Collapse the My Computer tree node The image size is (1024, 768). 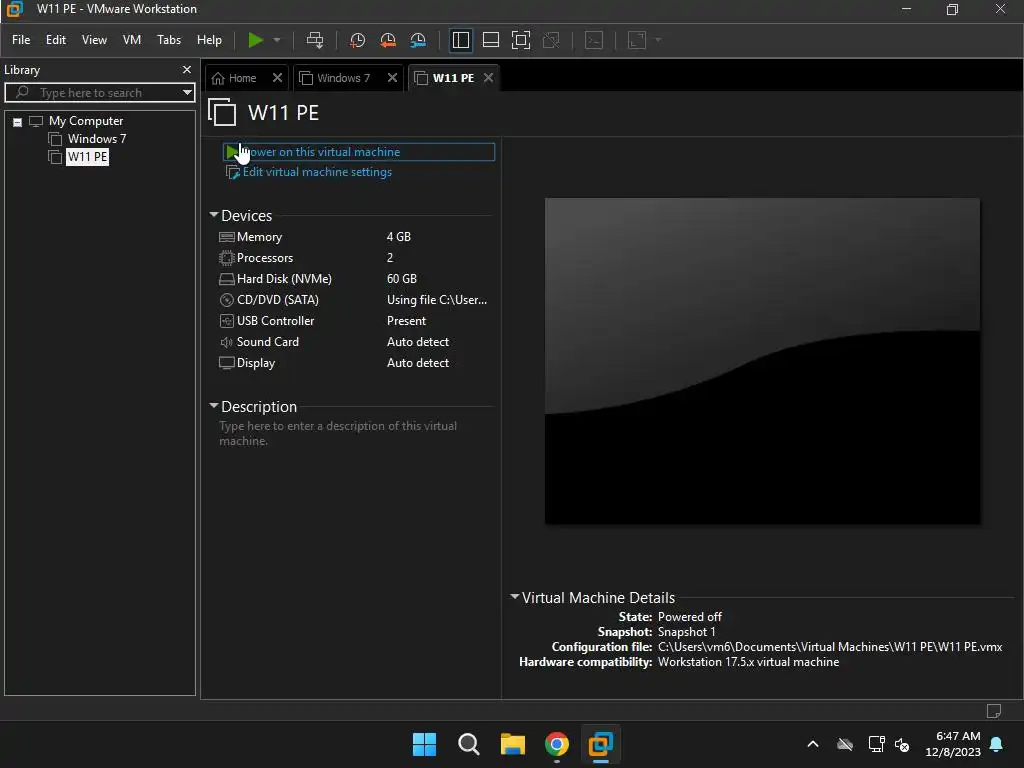[18, 121]
